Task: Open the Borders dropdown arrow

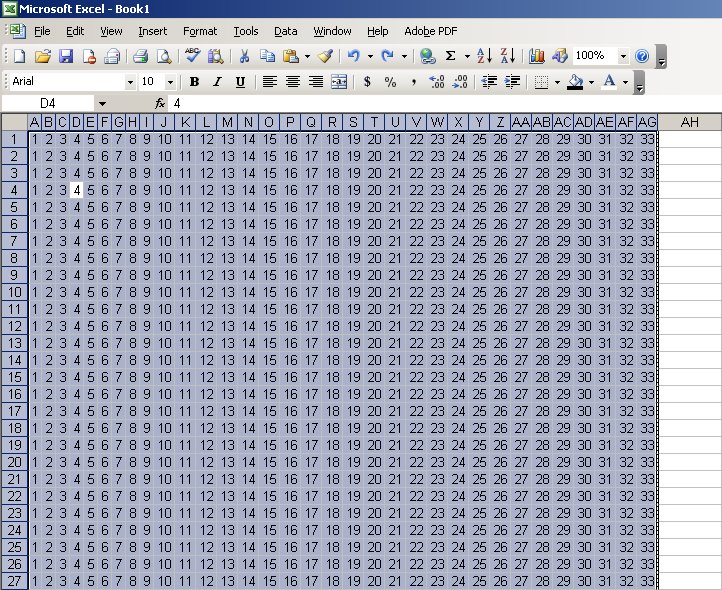Action: coord(557,82)
